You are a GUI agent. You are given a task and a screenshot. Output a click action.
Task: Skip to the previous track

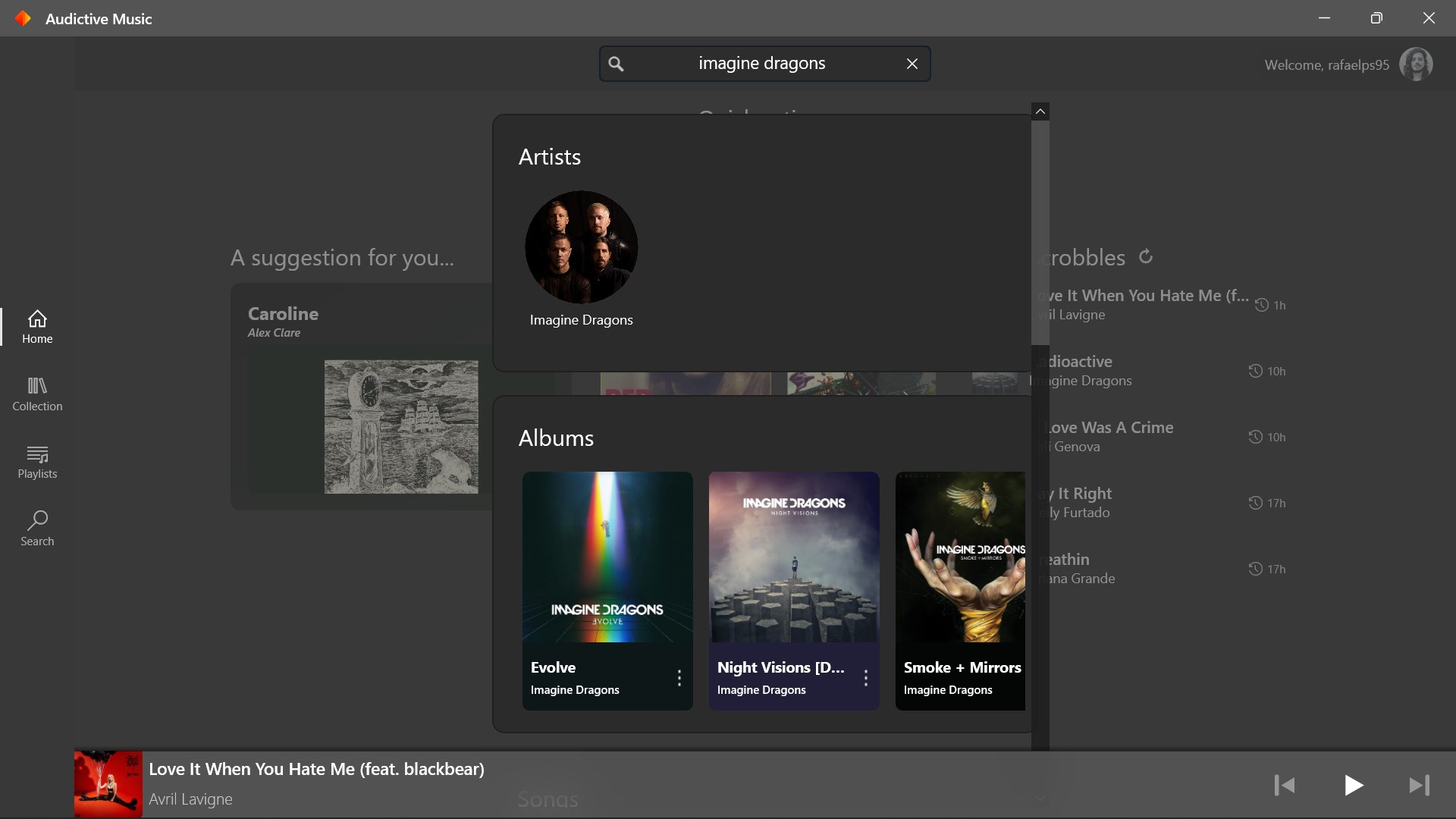[1285, 785]
